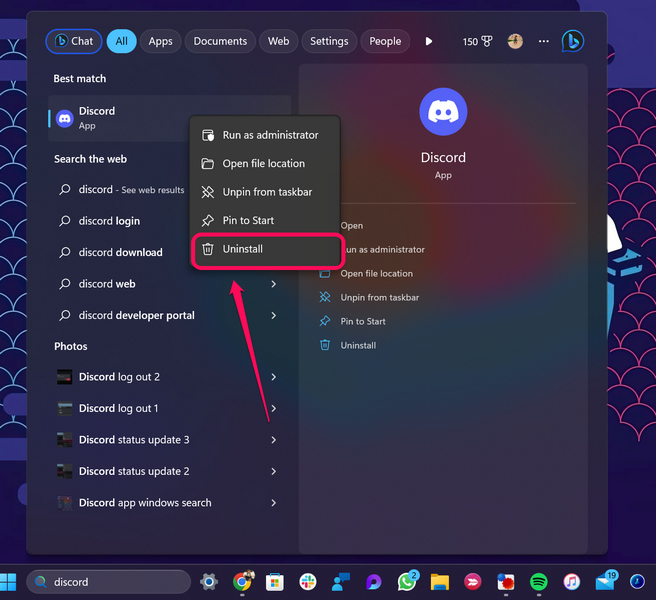Expand the 'discord web' suggestion chevron

coord(273,284)
